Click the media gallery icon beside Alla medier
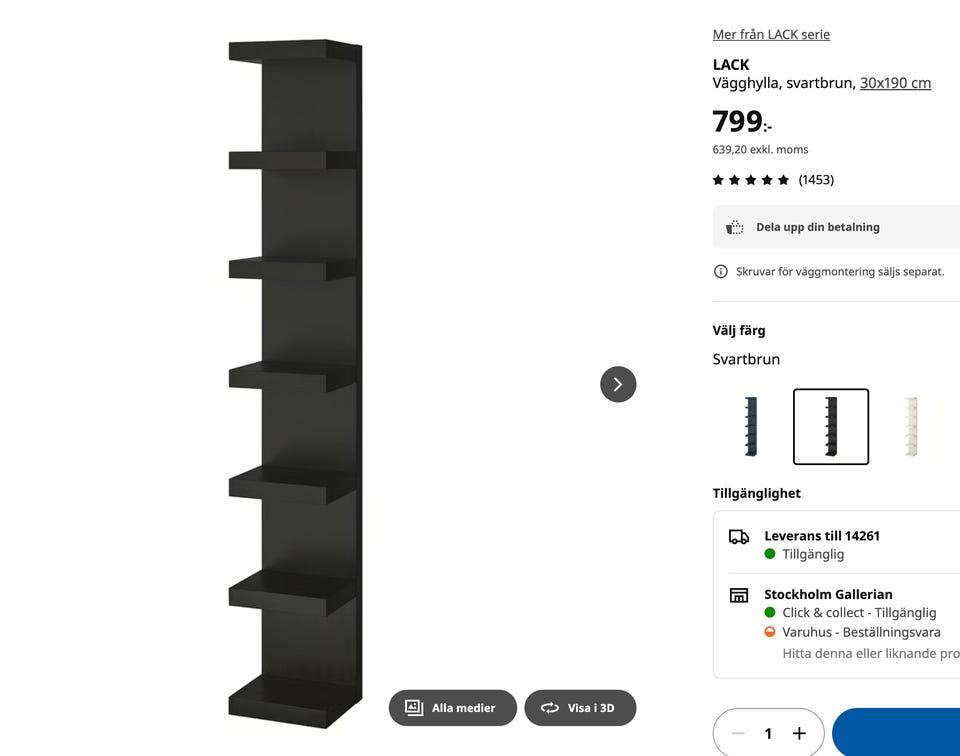This screenshot has width=960, height=756. (414, 708)
